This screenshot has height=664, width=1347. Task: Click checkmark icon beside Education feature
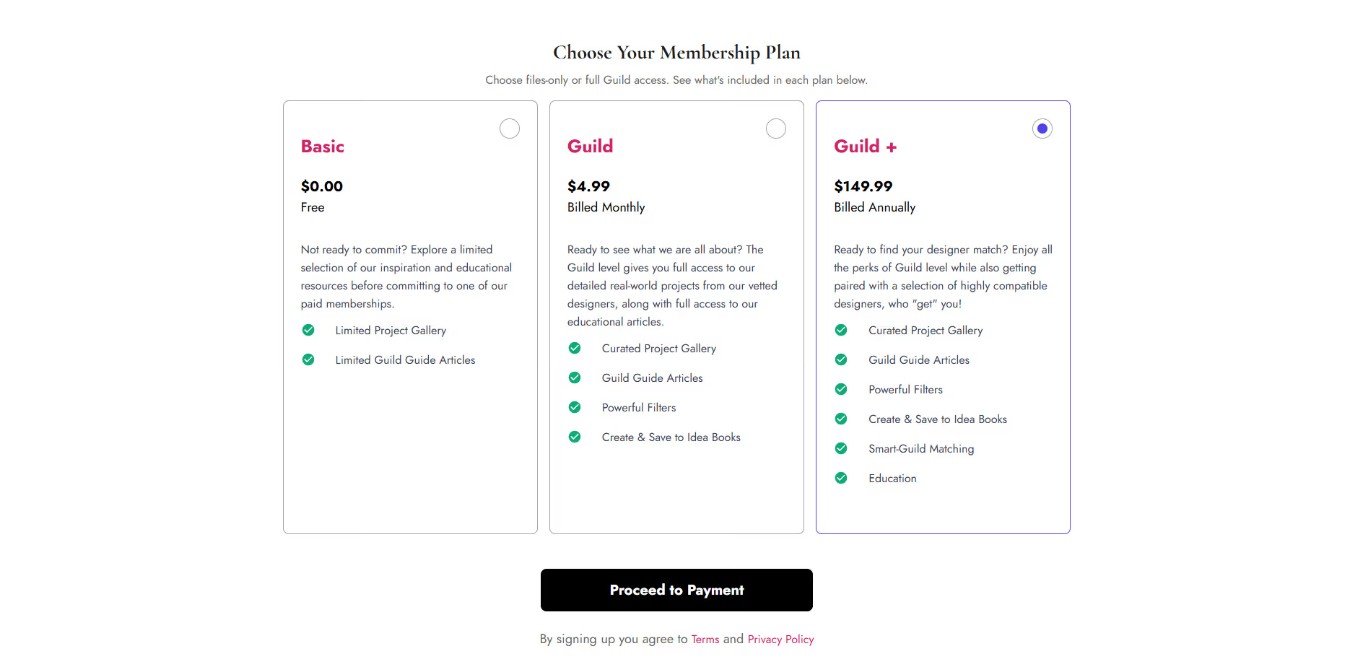click(841, 478)
